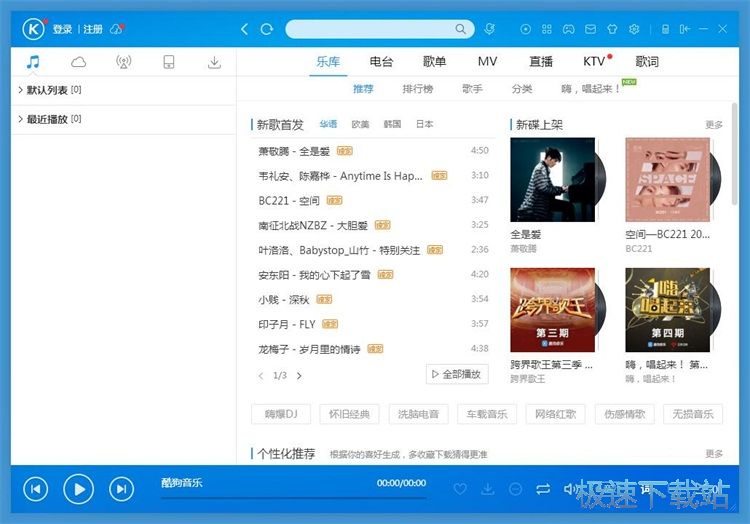Switch to the 直播 tab
The height and width of the screenshot is (524, 750).
[541, 62]
